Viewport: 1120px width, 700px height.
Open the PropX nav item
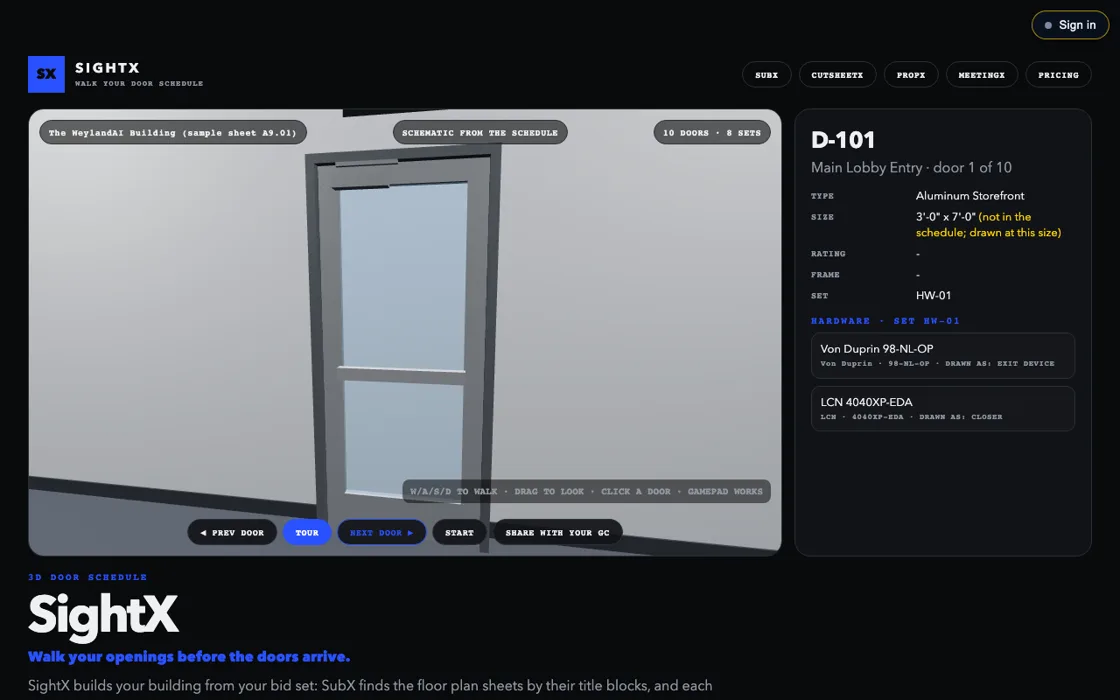click(911, 75)
